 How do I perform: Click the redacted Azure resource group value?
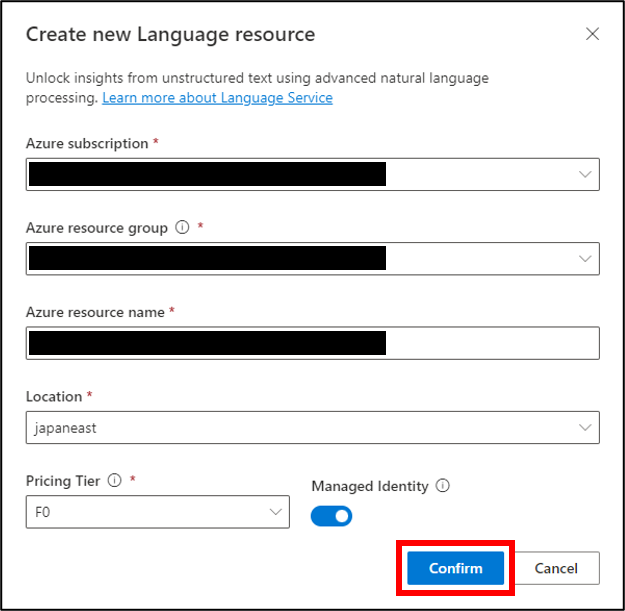[x=207, y=258]
